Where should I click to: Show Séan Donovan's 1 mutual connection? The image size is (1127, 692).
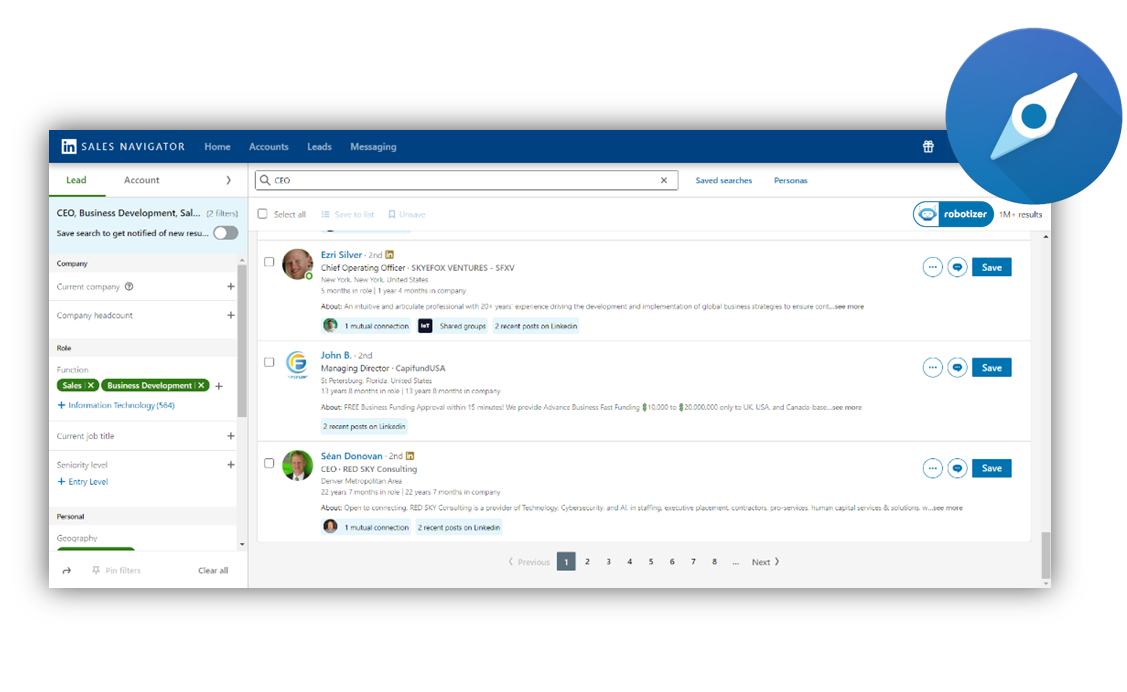(x=367, y=527)
